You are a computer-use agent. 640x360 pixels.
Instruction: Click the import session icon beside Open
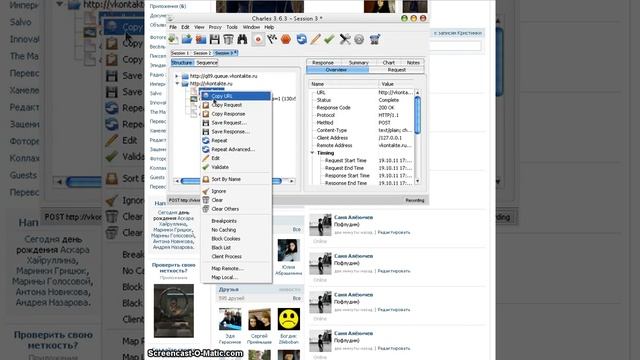[x=201, y=39]
